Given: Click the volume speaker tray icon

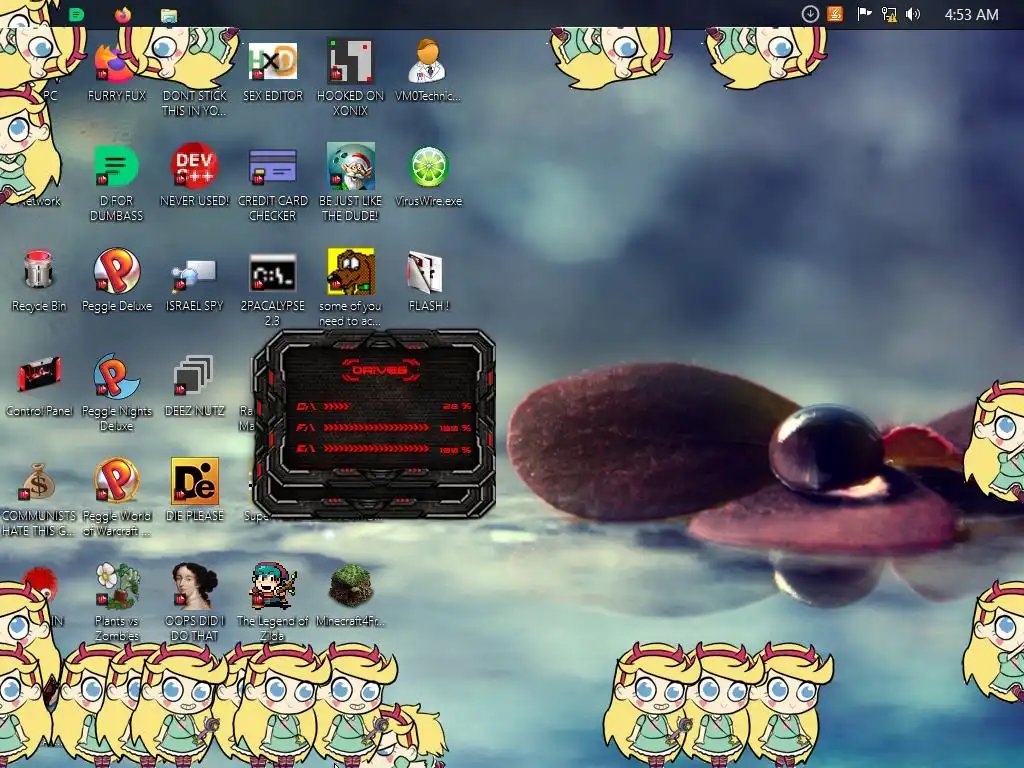Looking at the screenshot, I should tap(913, 14).
